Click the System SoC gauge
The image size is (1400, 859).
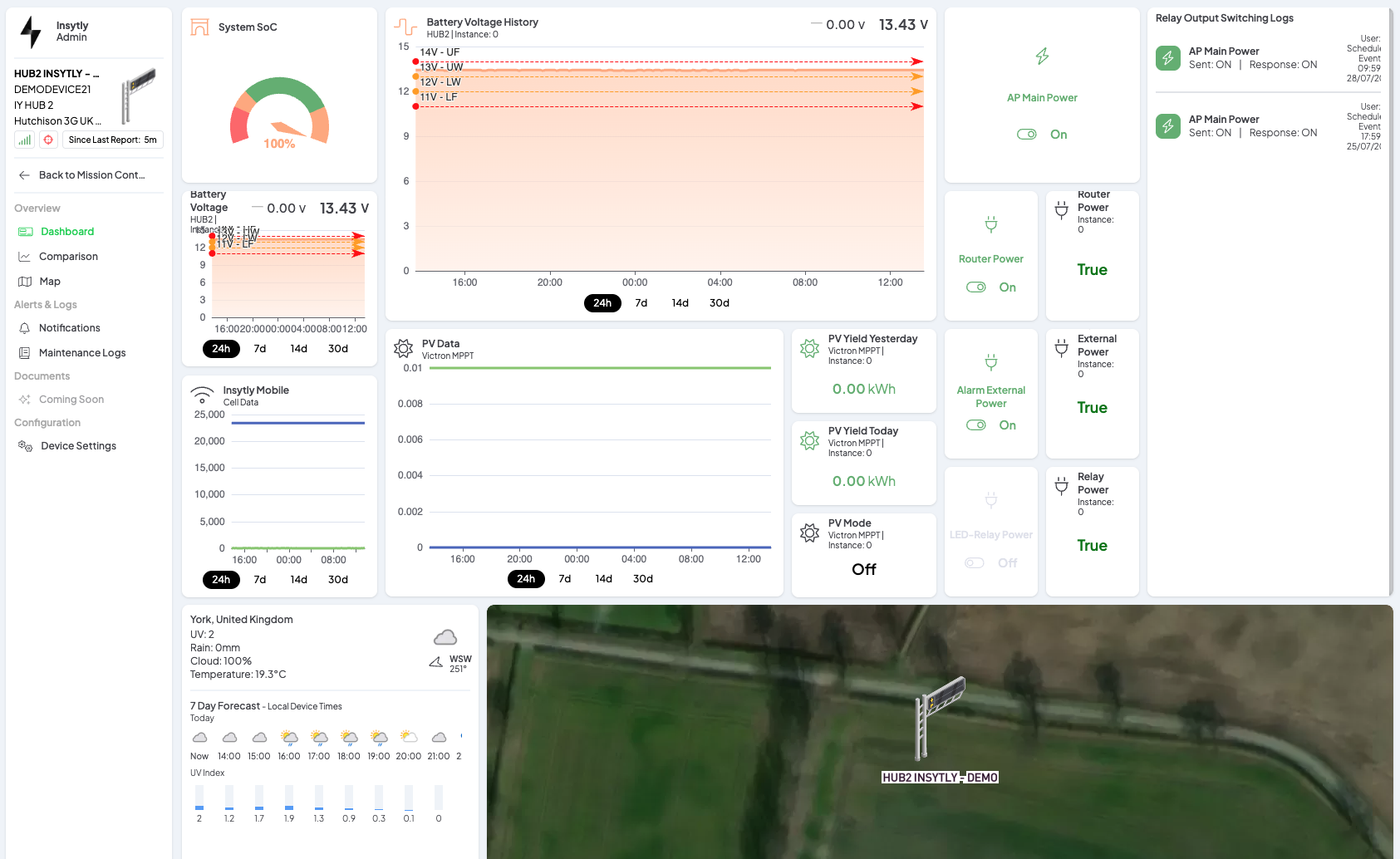[x=279, y=114]
